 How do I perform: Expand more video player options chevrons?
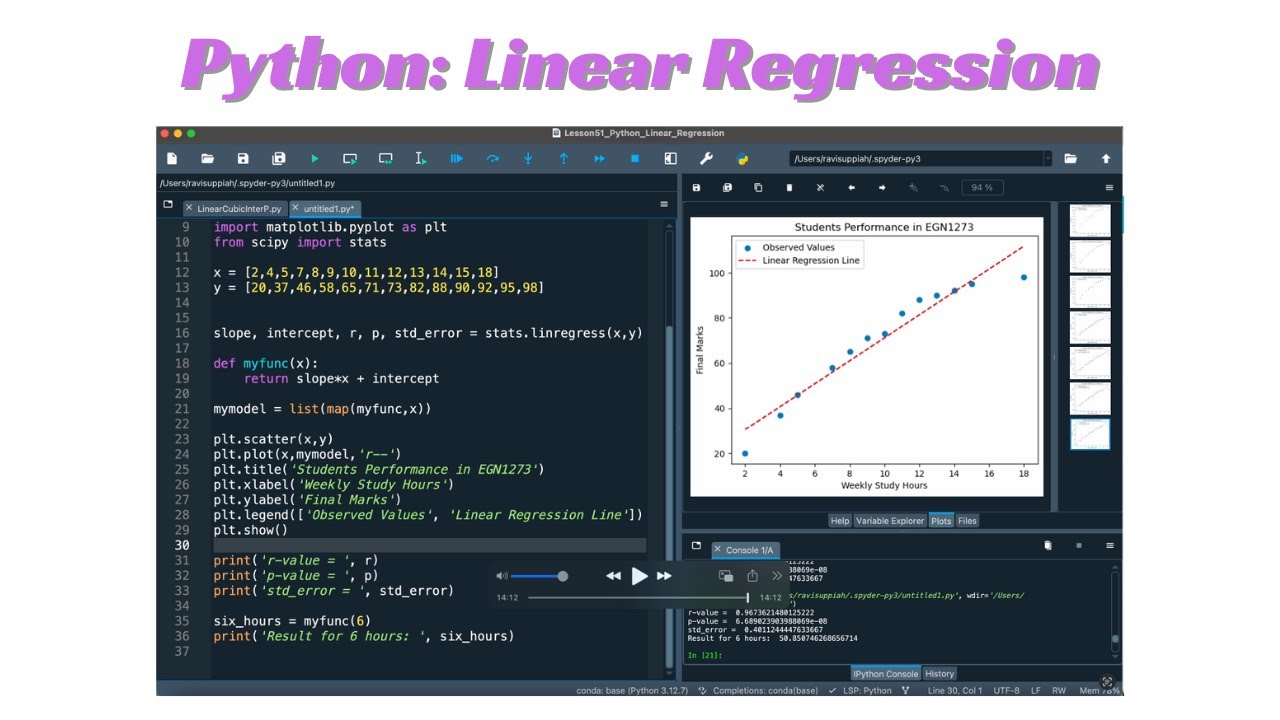(777, 576)
